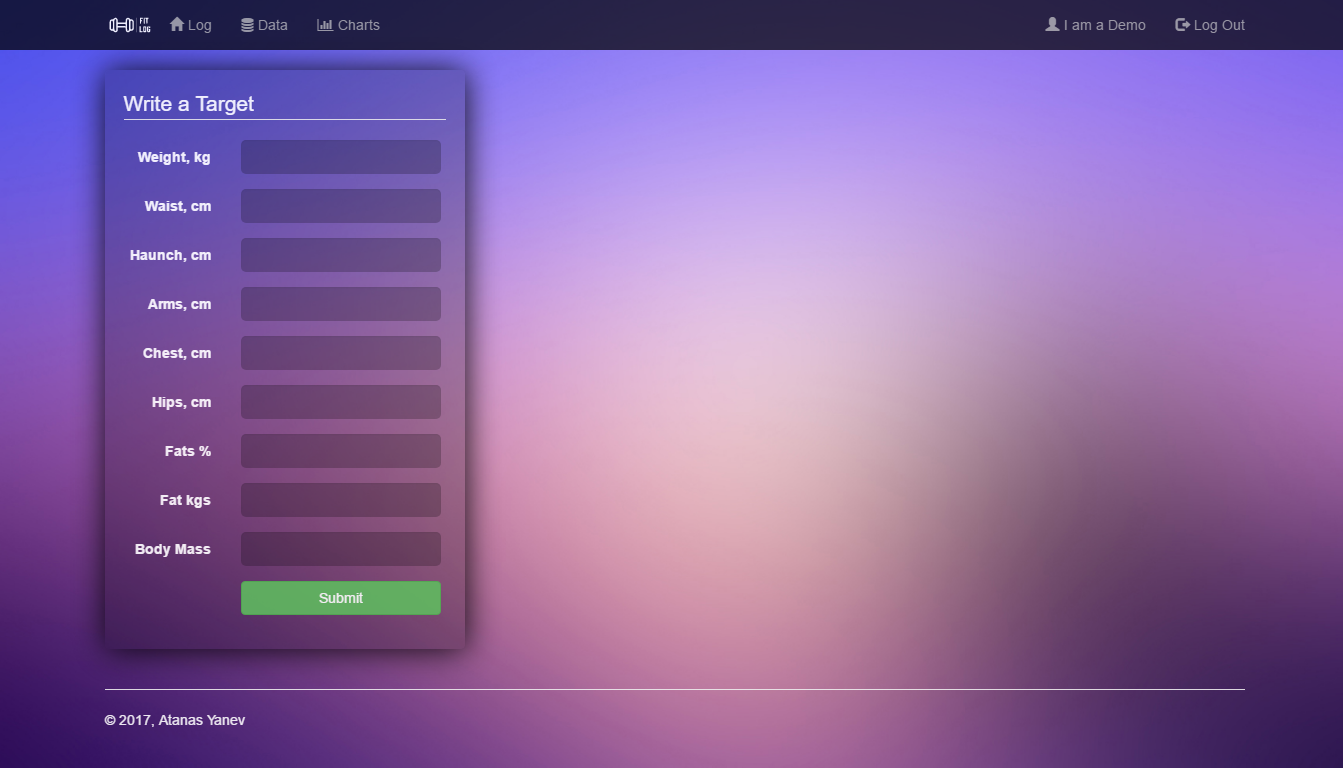Click the user icon beside I am a Demo
The width and height of the screenshot is (1343, 768).
pyautogui.click(x=1052, y=24)
